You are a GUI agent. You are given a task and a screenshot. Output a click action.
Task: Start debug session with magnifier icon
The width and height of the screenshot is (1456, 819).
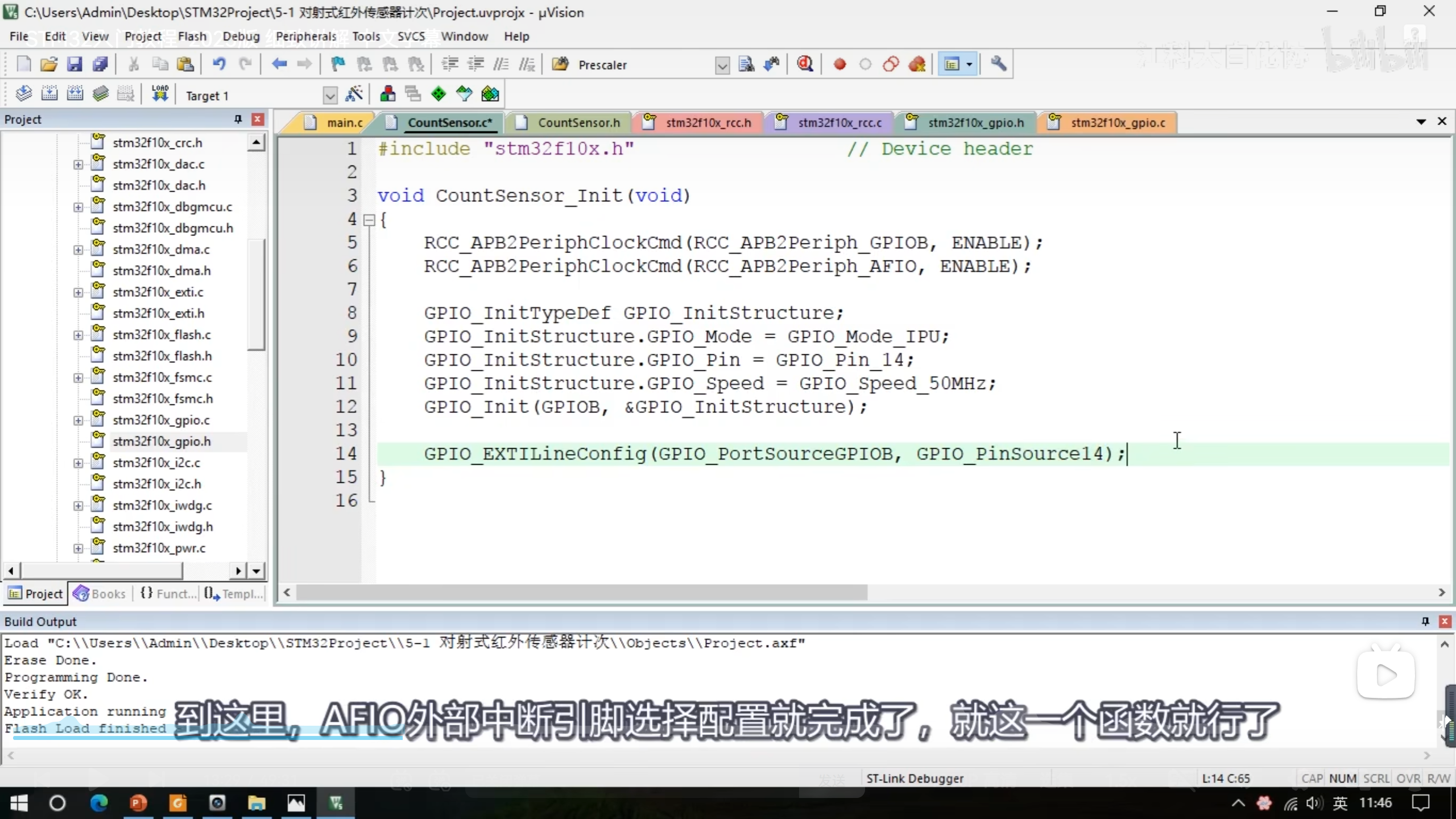click(x=805, y=64)
